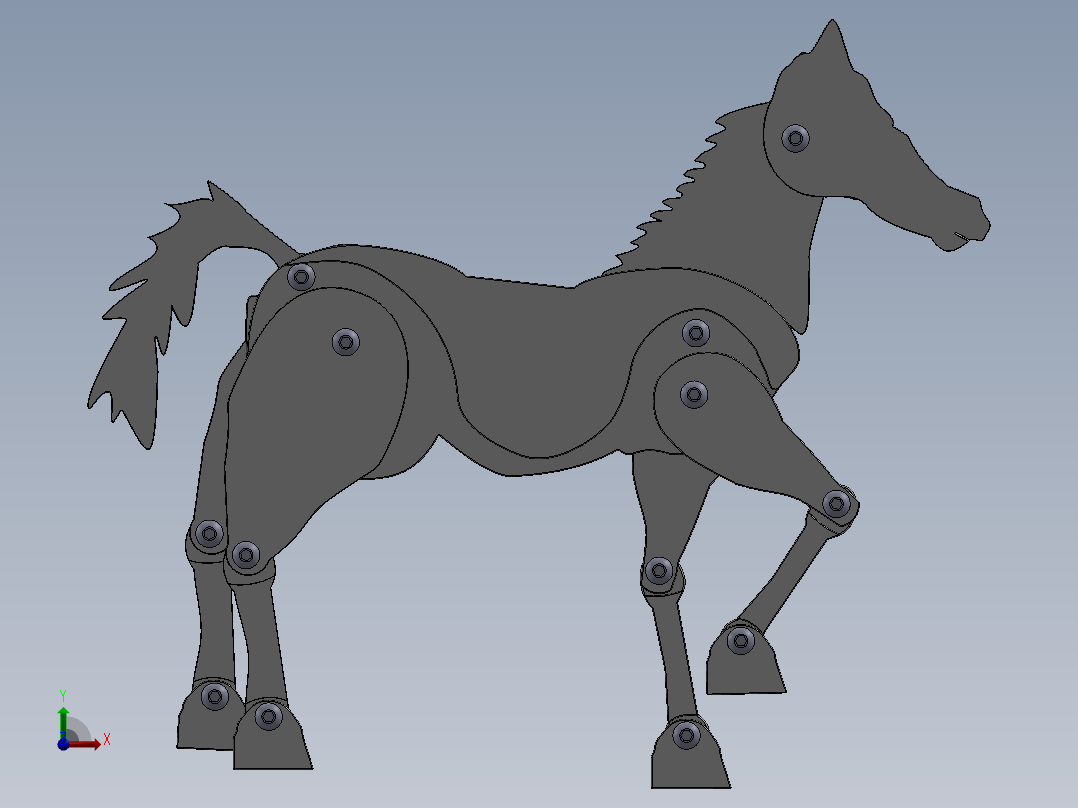Select the screw on the standing front hoof
The height and width of the screenshot is (808, 1078).
pyautogui.click(x=686, y=736)
